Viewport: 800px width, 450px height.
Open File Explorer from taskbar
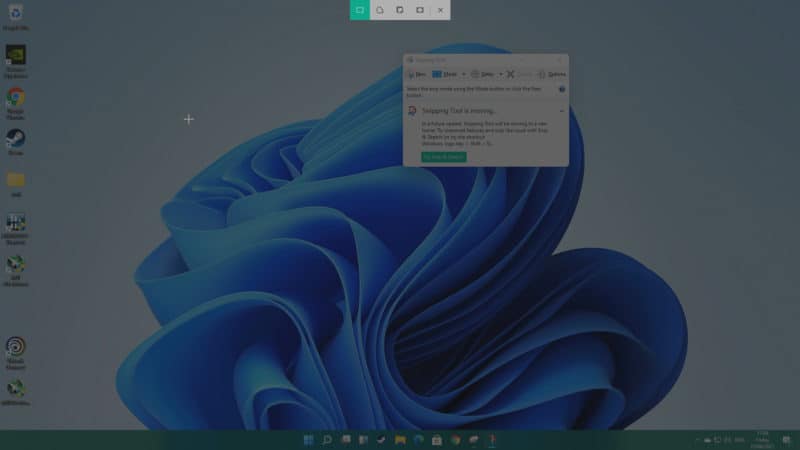400,440
